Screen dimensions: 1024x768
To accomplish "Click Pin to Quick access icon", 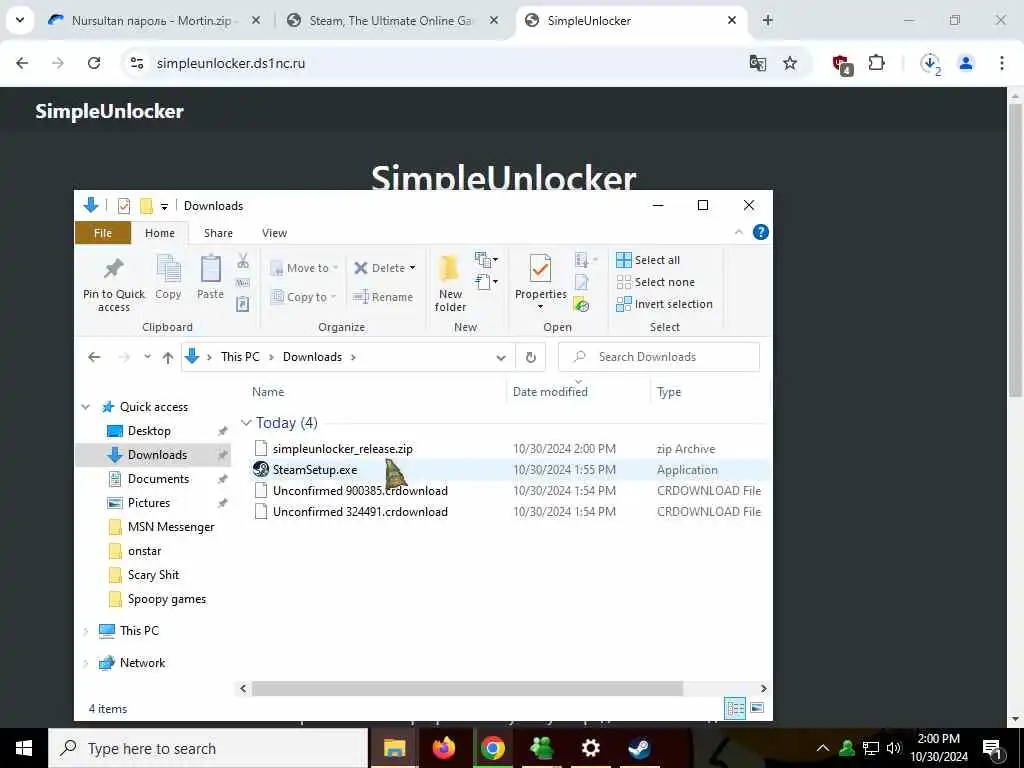I will point(114,268).
